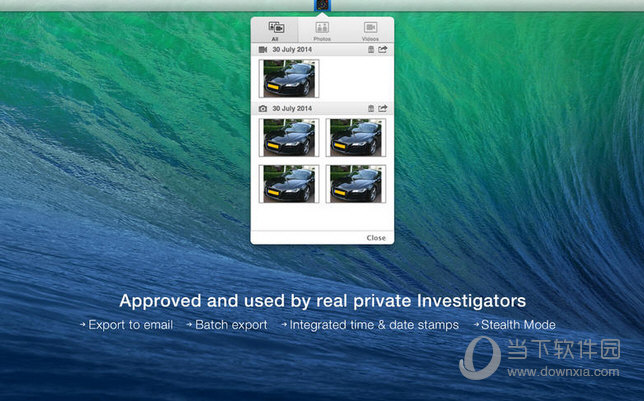Switch to the Photos tab

coord(322,30)
